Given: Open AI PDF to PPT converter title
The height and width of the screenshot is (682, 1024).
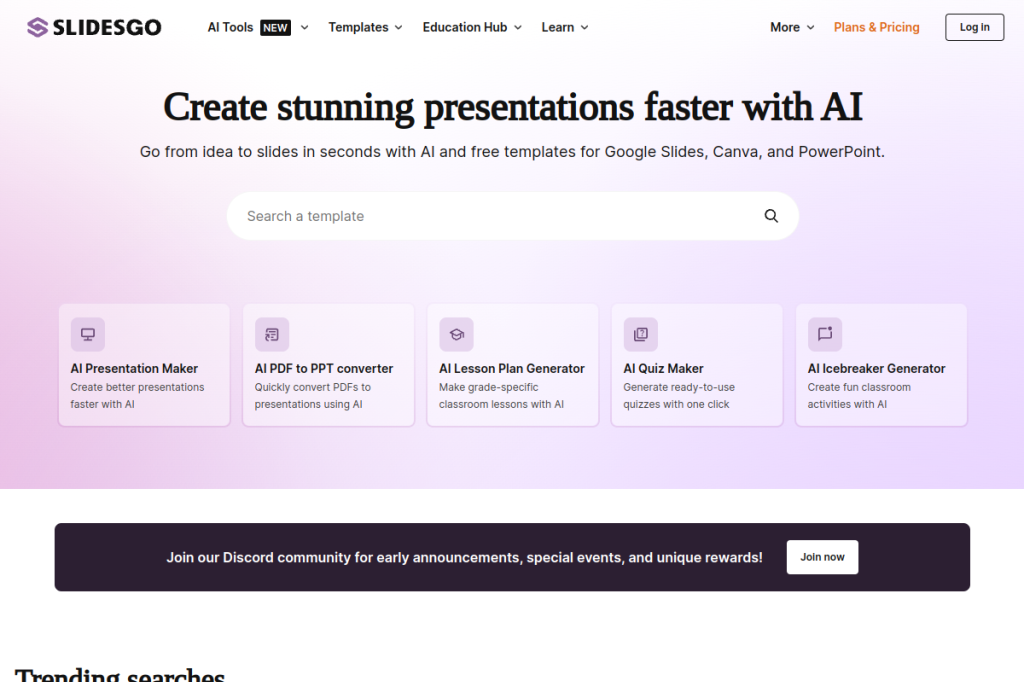Looking at the screenshot, I should 324,368.
